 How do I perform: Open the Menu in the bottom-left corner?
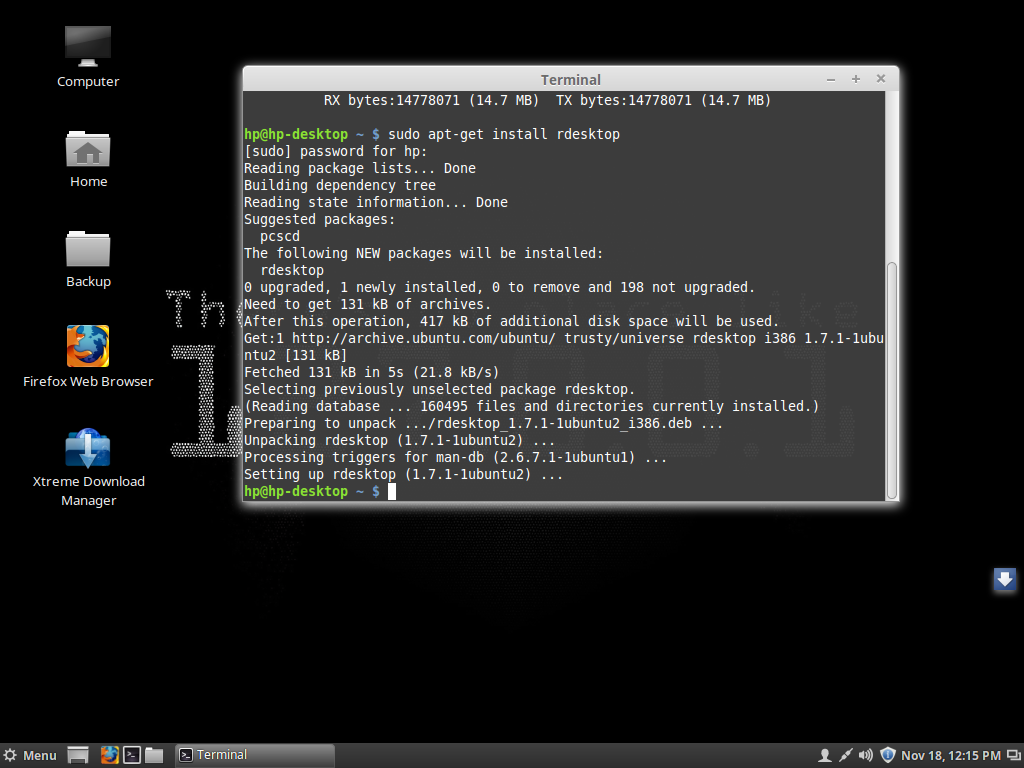pyautogui.click(x=30, y=754)
